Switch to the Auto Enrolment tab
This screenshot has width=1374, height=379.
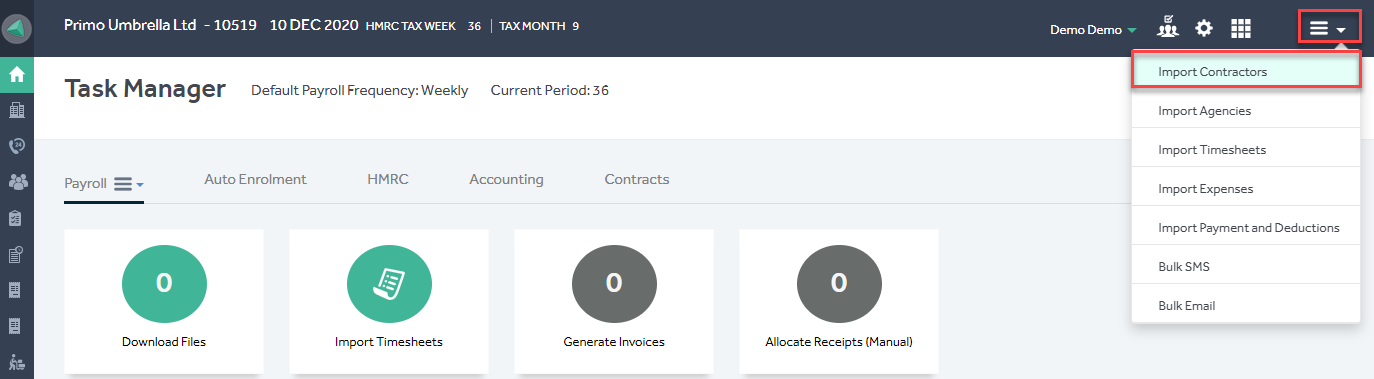tap(255, 180)
